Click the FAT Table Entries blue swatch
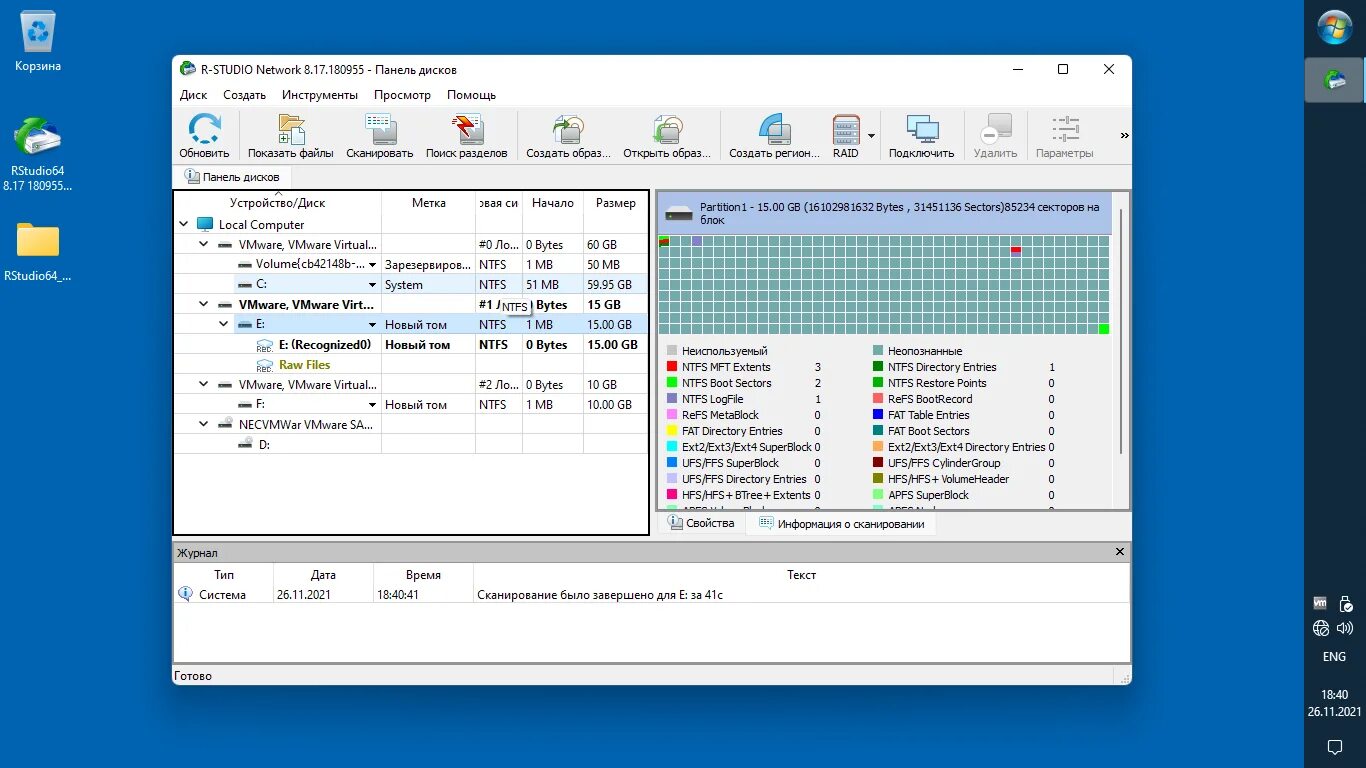The image size is (1366, 768). (x=878, y=415)
